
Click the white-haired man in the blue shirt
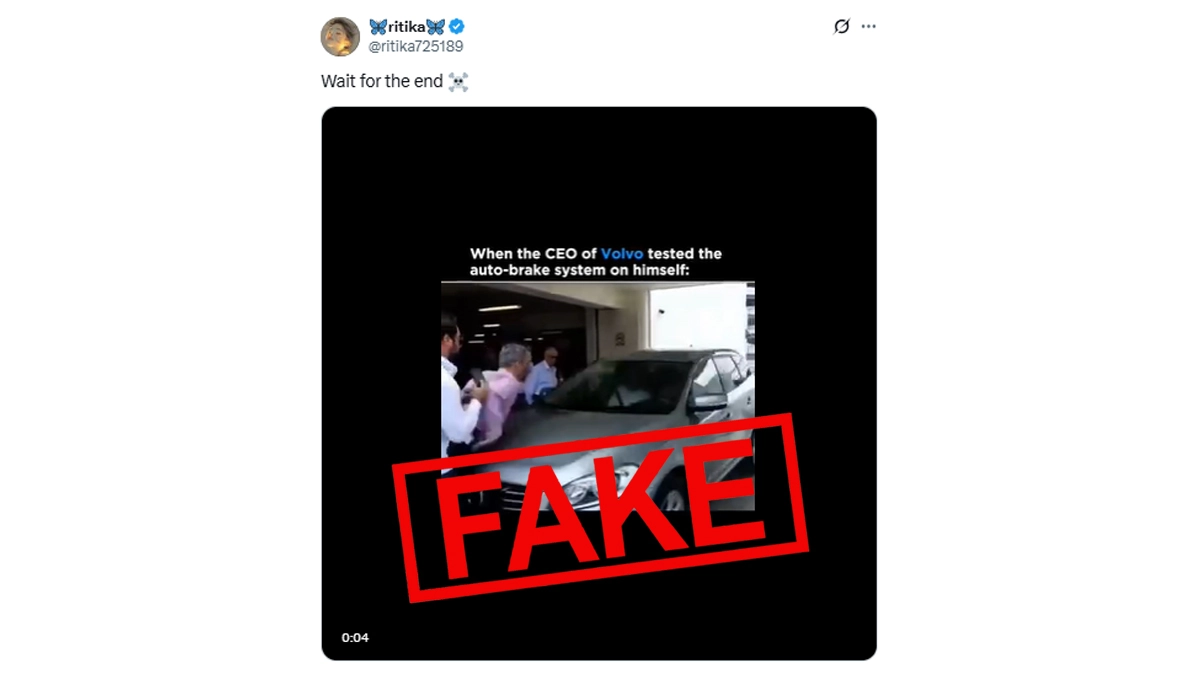547,375
